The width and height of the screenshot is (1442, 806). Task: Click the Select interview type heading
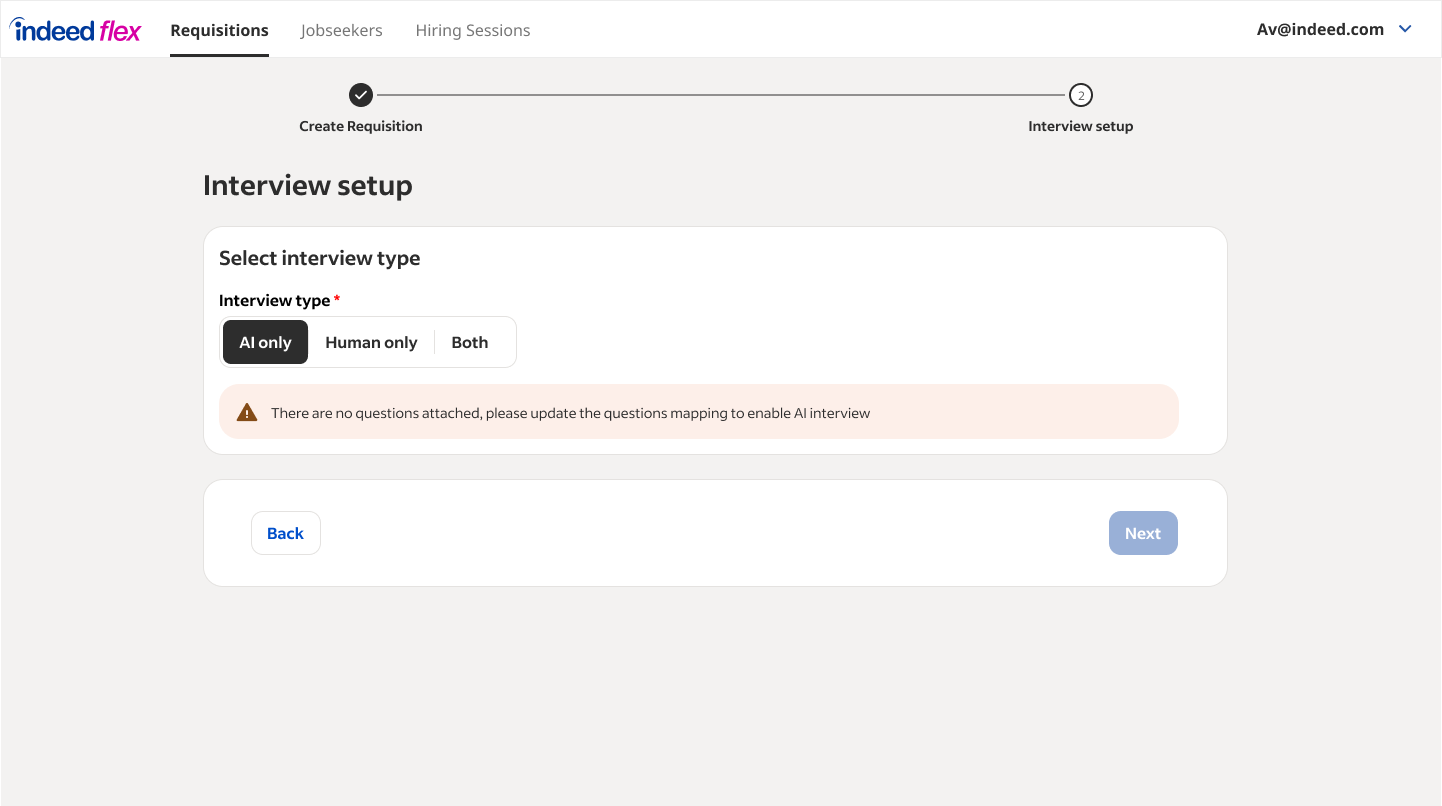tap(319, 258)
